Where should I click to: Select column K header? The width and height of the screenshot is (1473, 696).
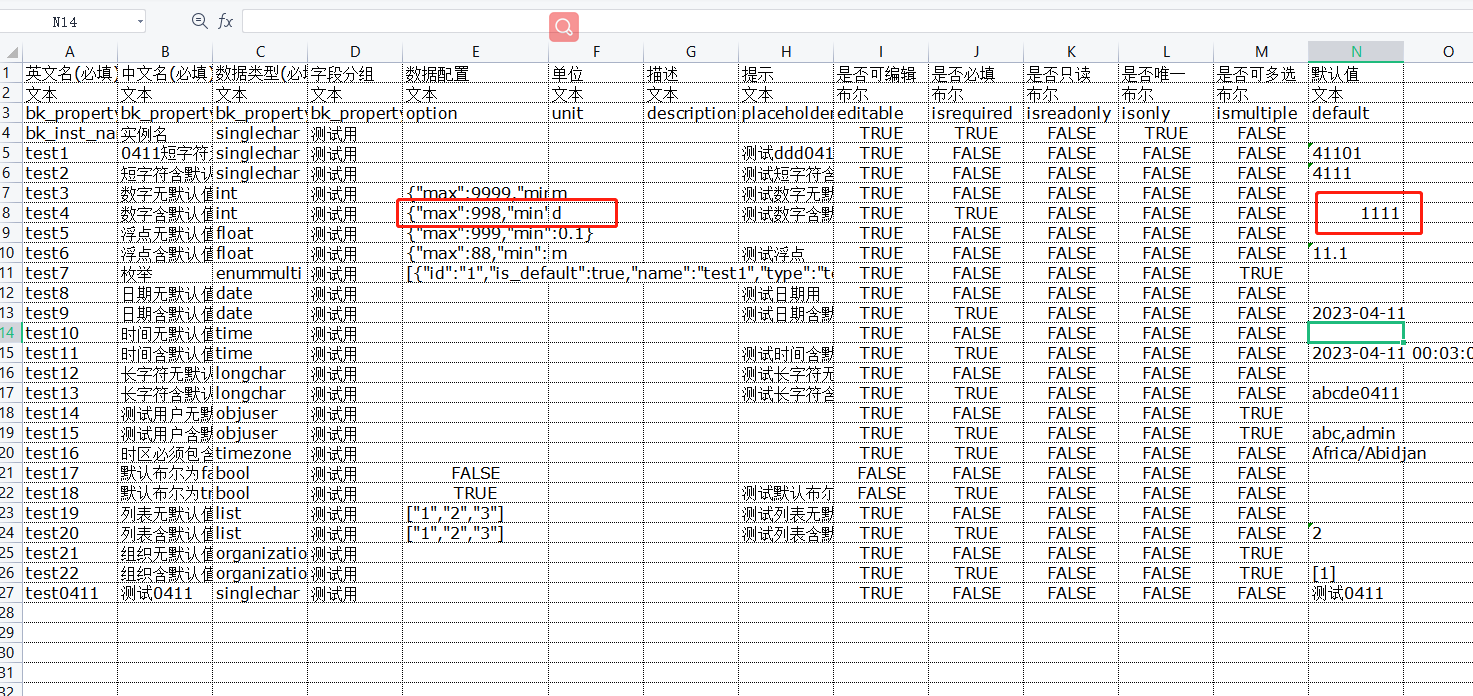pos(1071,52)
